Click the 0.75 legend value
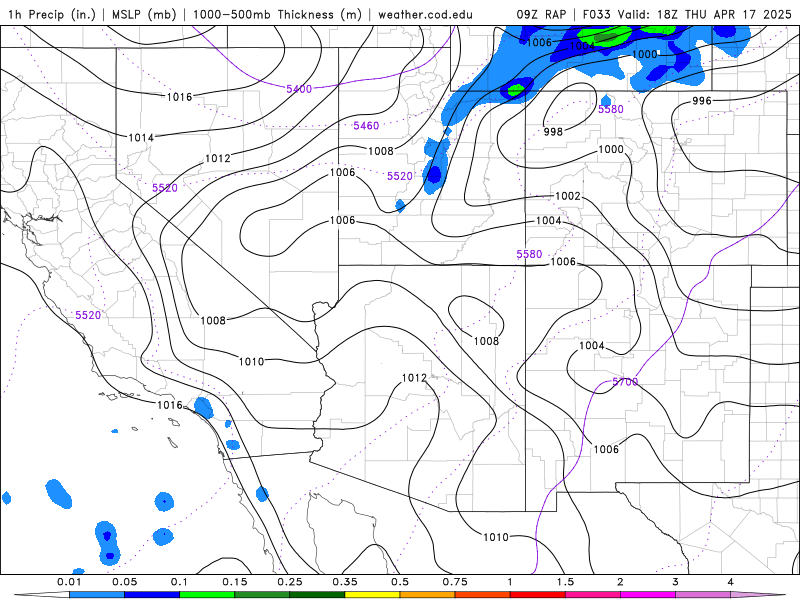800x600 pixels. tap(455, 582)
